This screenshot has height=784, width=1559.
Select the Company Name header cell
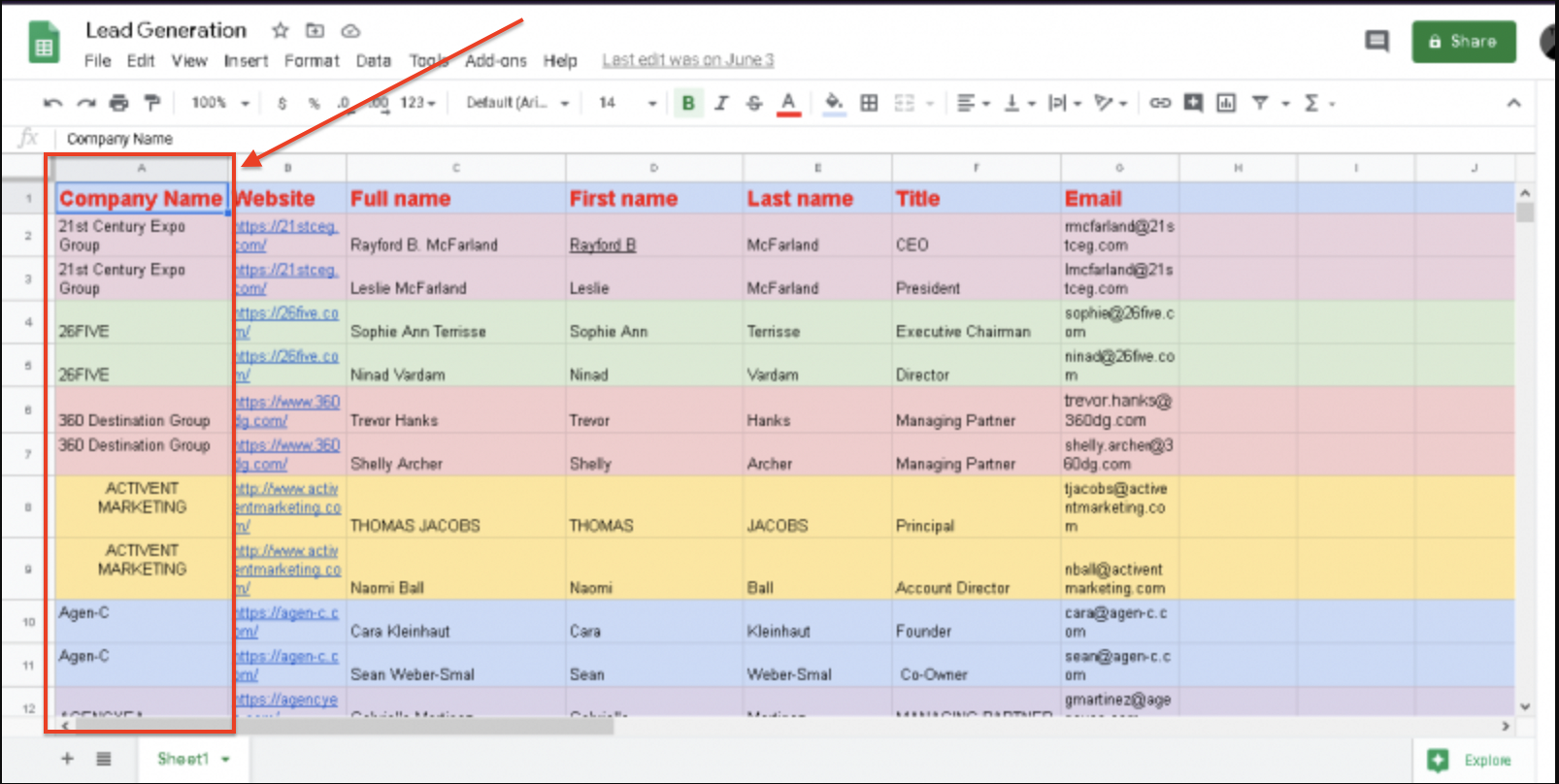[141, 198]
